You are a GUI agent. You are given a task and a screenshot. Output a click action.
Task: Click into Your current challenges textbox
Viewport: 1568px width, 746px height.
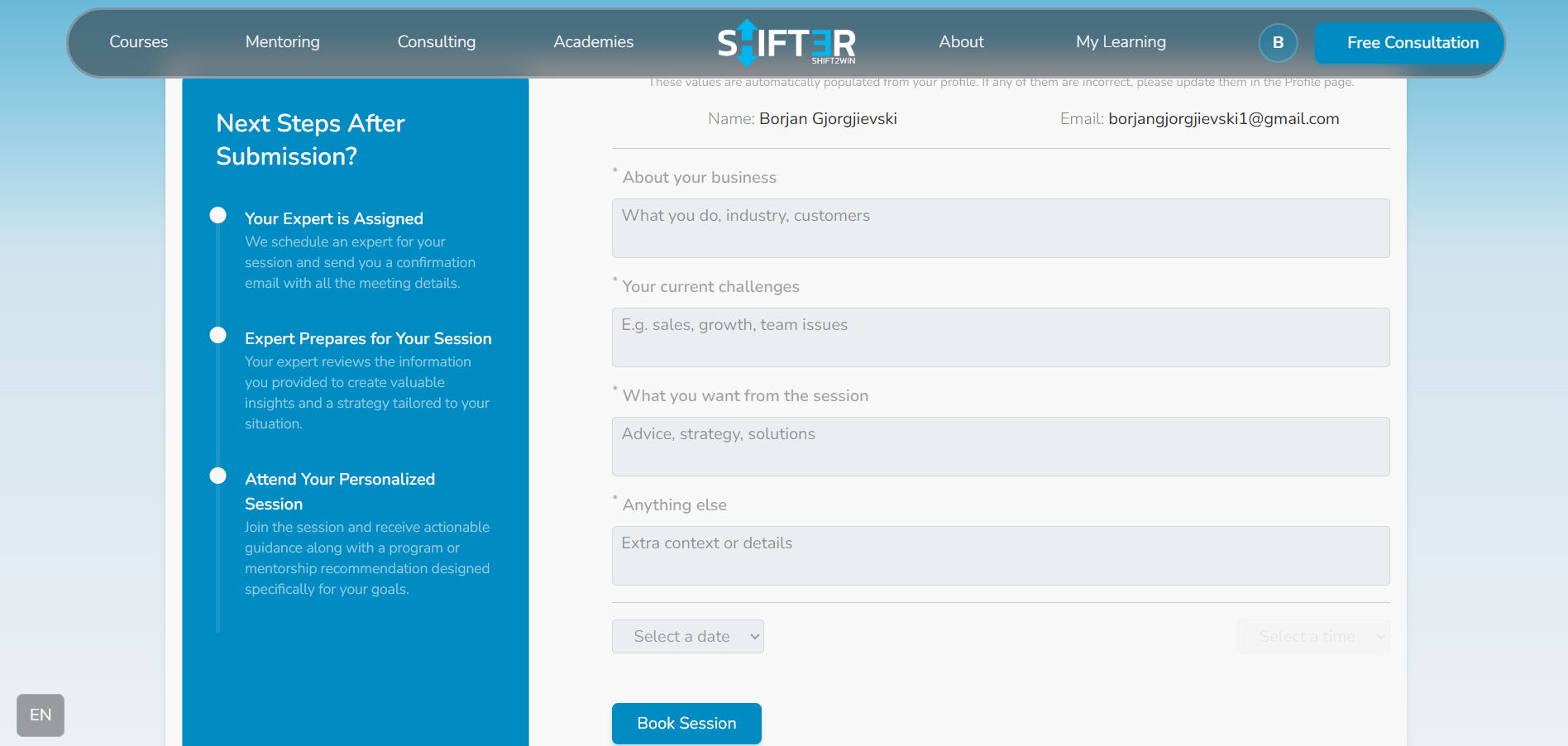pyautogui.click(x=1000, y=337)
